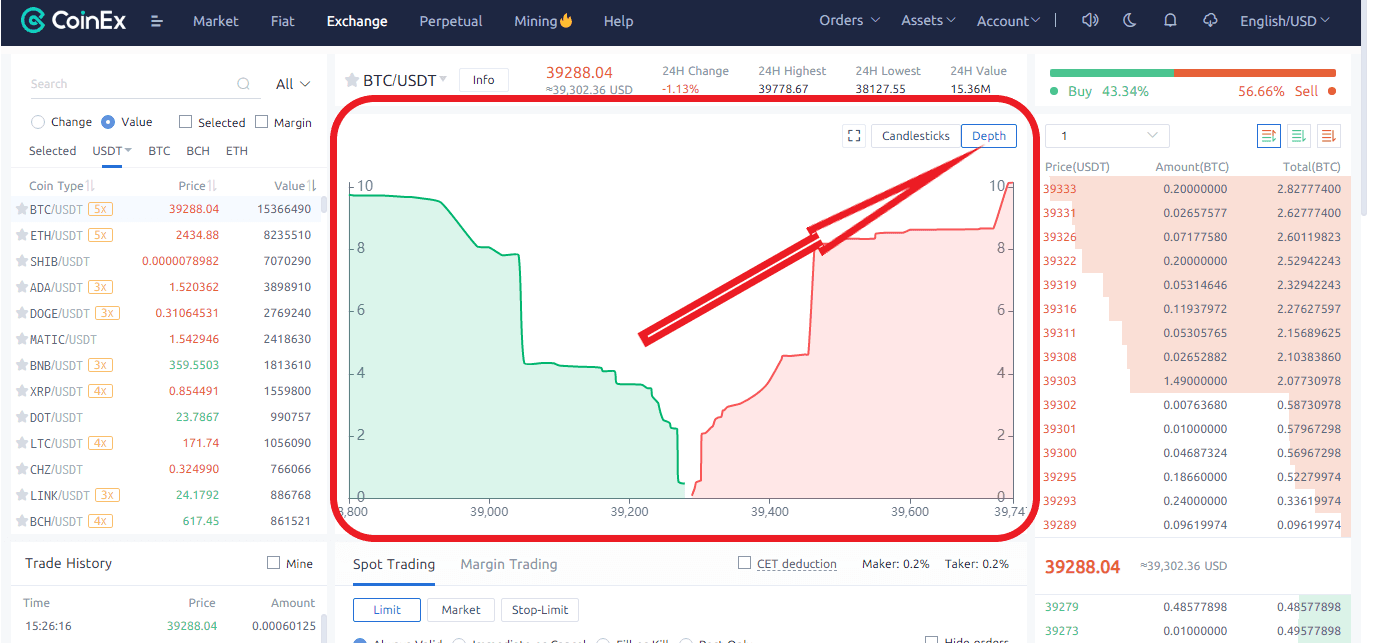Open the All filter dropdown

coord(293,84)
